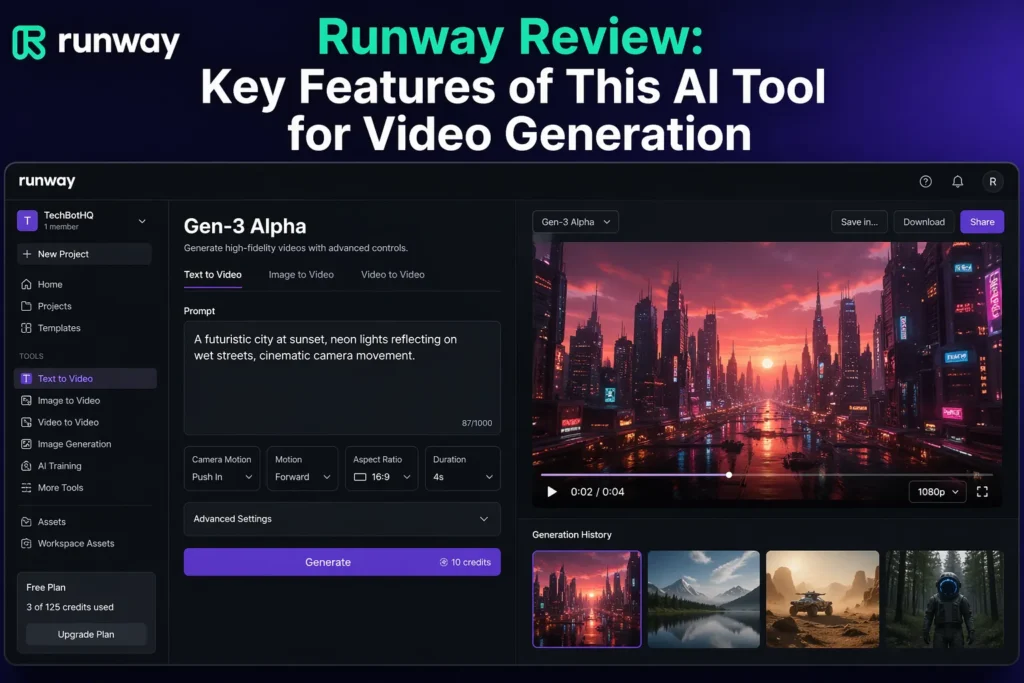Click the Workspace Assets icon
This screenshot has height=683, width=1024.
tap(26, 543)
